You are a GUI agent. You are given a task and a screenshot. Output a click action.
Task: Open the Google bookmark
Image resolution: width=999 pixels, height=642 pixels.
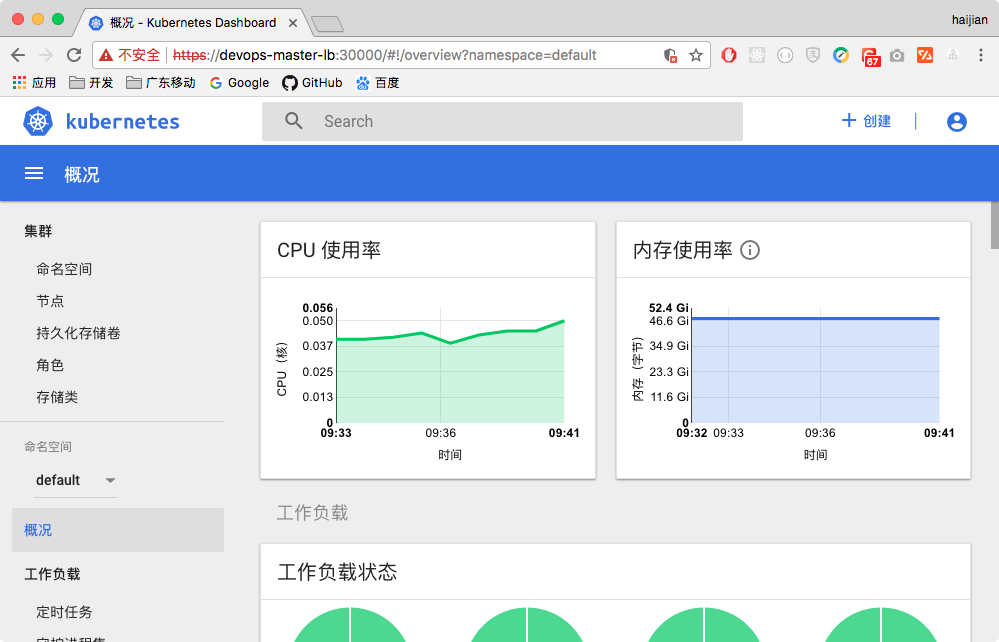(240, 83)
